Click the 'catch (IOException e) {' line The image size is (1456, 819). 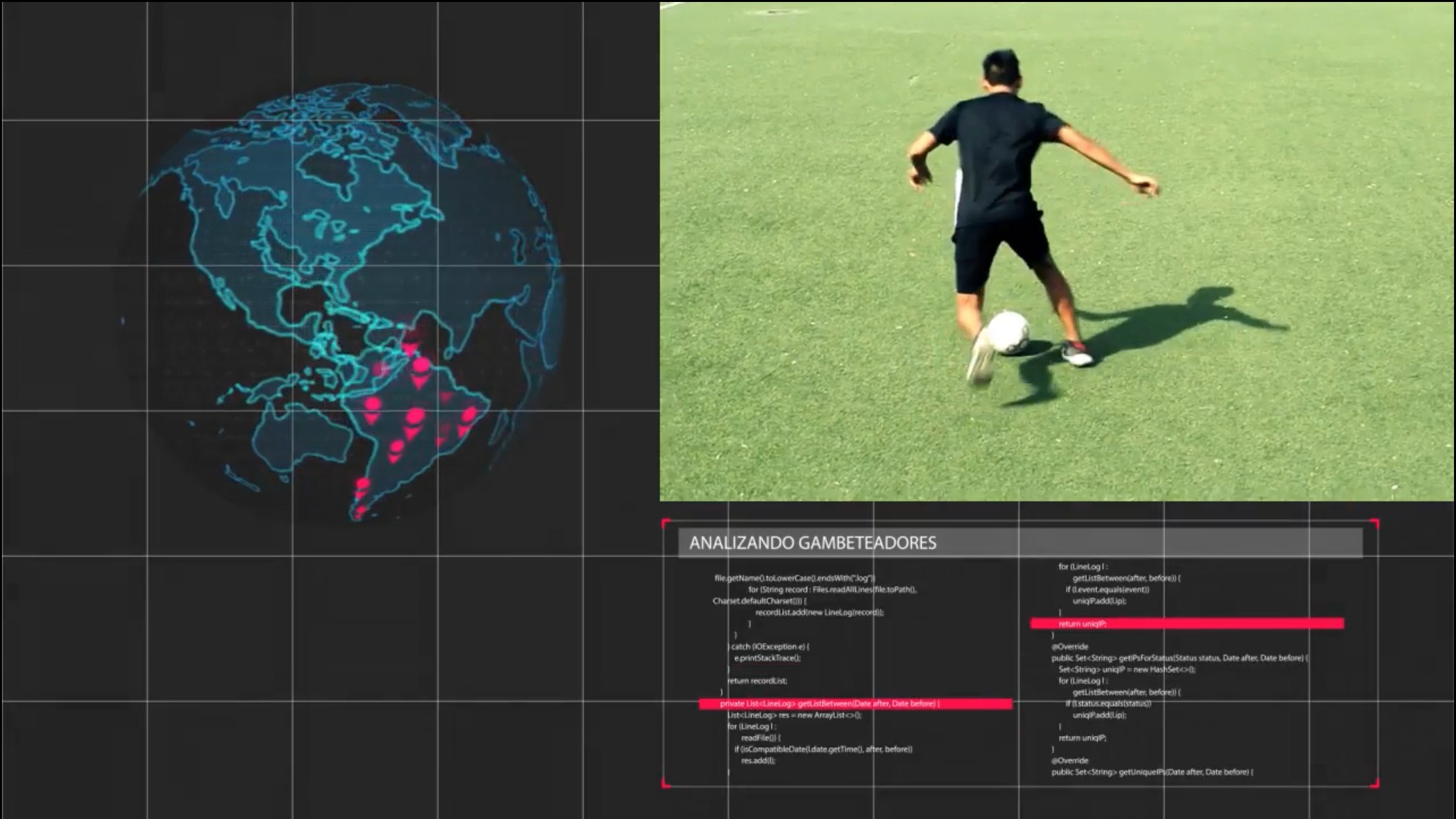coord(770,646)
